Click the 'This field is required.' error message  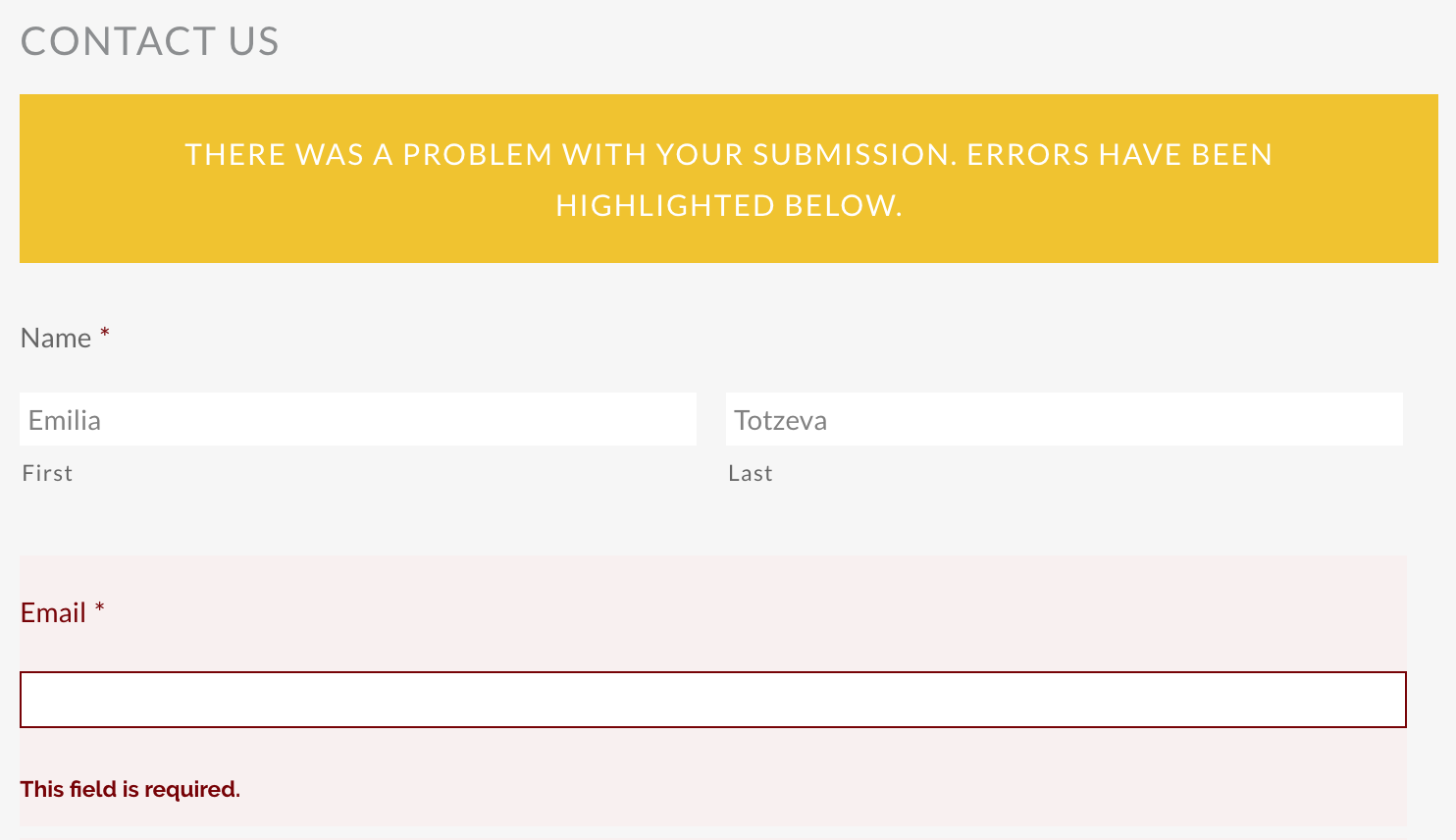(x=130, y=790)
